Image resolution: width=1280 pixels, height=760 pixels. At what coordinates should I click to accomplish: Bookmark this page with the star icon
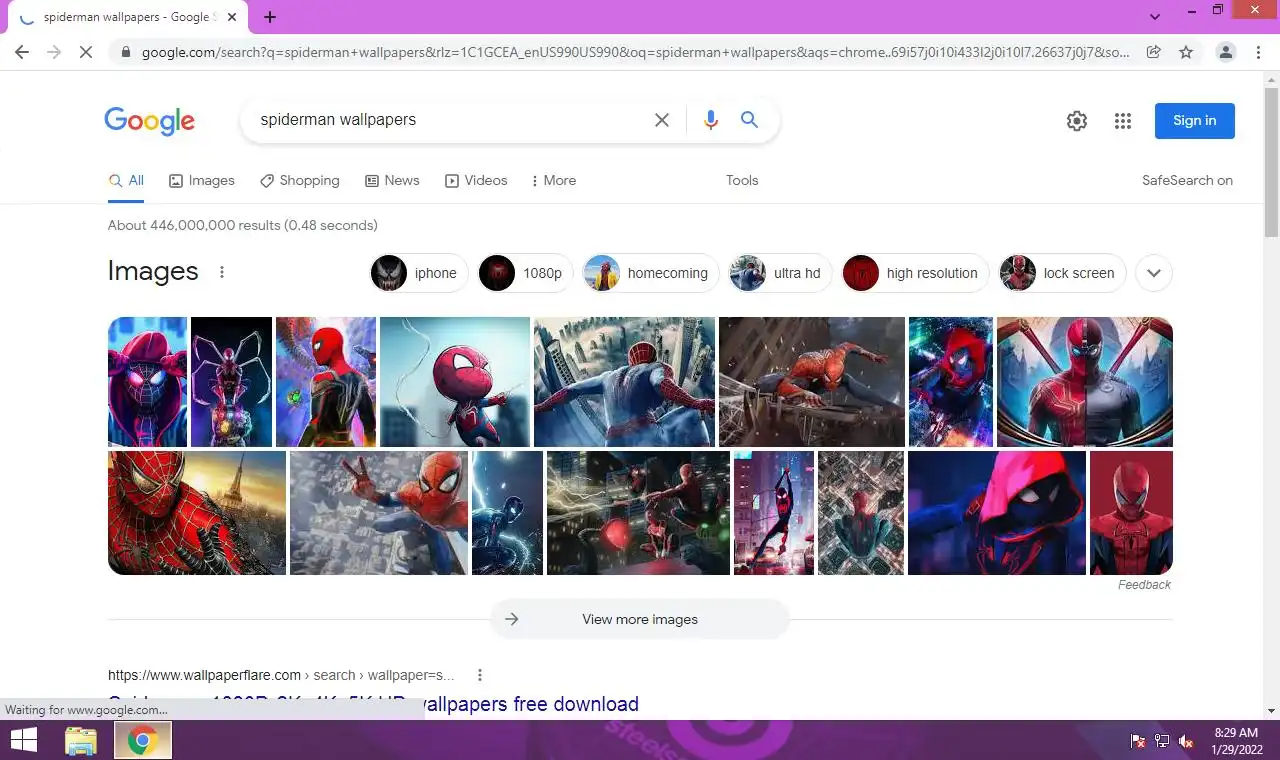click(1186, 52)
